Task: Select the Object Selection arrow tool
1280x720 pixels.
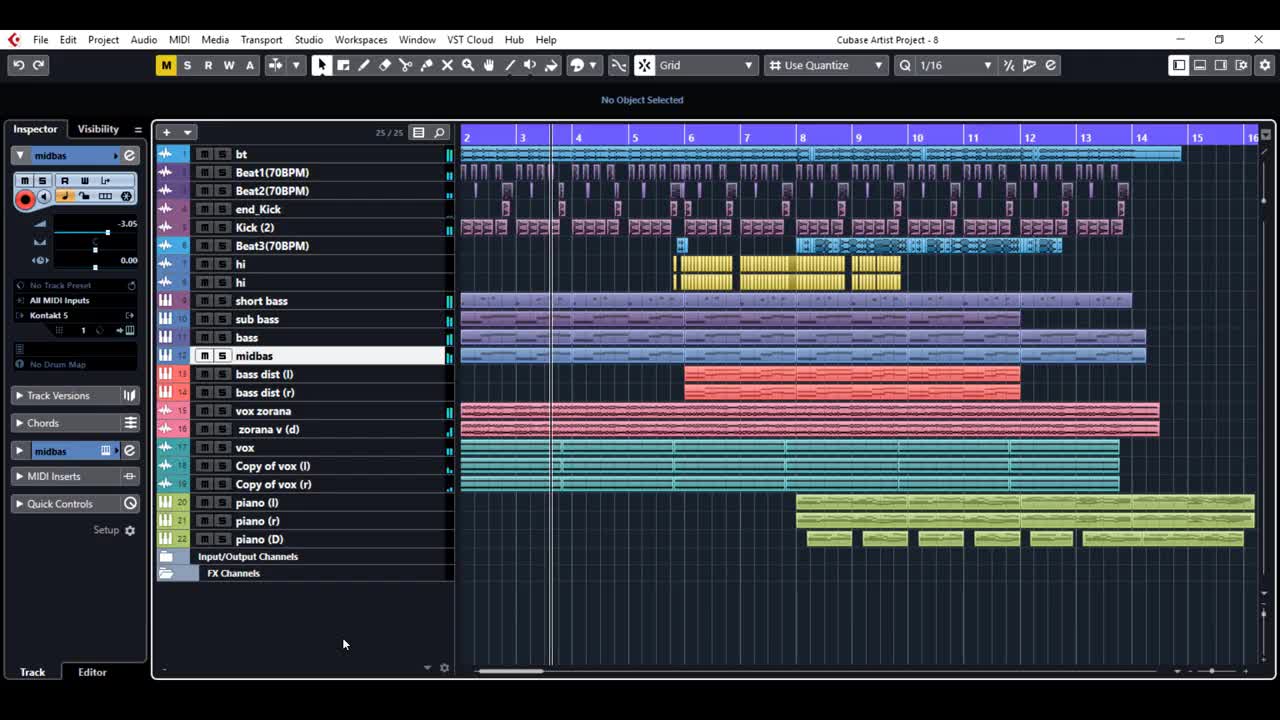Action: point(321,65)
